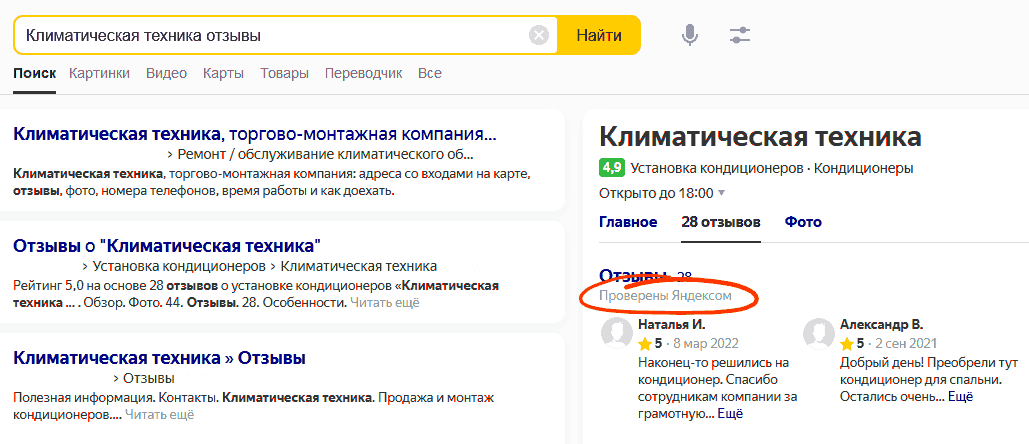Open search filter settings sliders icon
1029x444 pixels.
pyautogui.click(x=740, y=35)
